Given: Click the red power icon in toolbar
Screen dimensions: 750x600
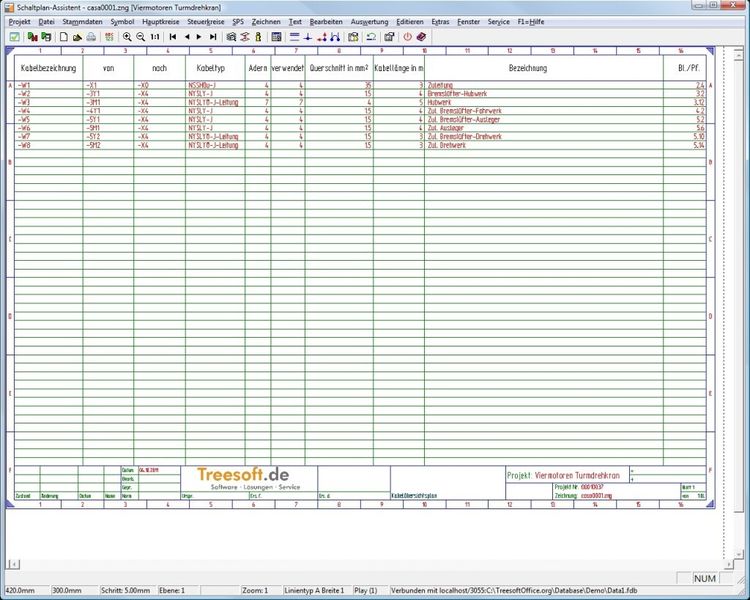Looking at the screenshot, I should (x=407, y=36).
